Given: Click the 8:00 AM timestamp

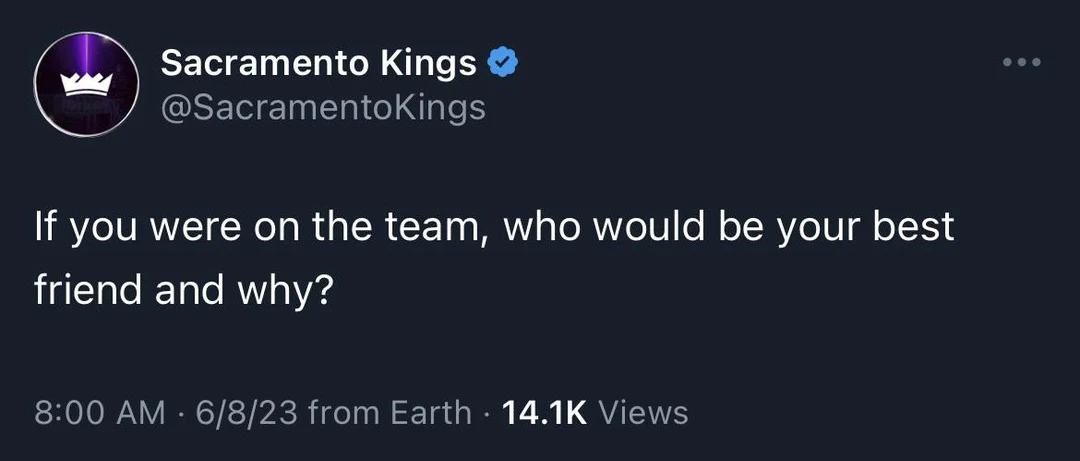Looking at the screenshot, I should [100, 412].
